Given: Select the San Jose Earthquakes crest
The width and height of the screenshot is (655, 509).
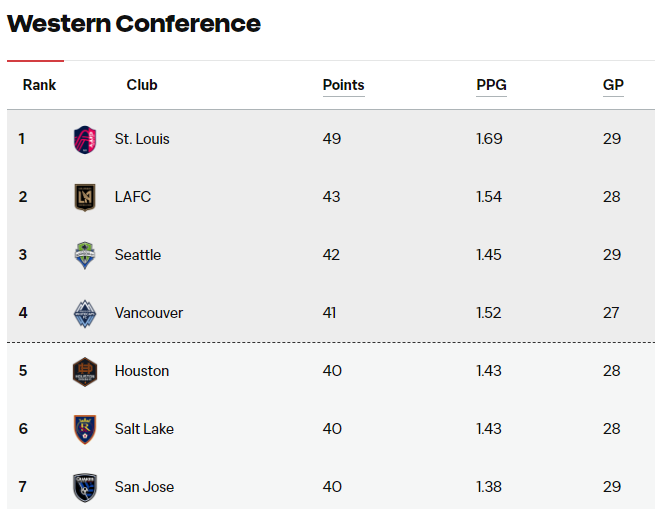Looking at the screenshot, I should 85,487.
